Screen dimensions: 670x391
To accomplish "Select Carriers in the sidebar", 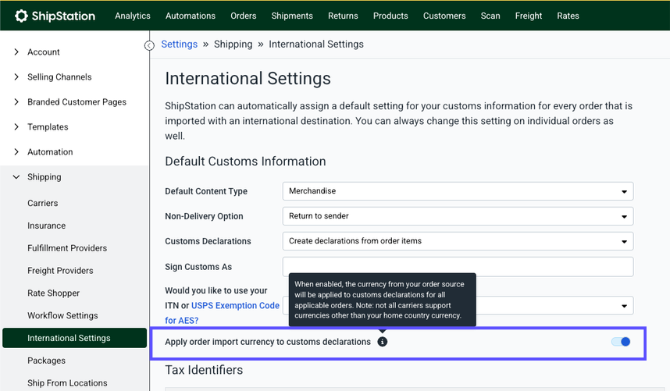I will click(x=42, y=203).
